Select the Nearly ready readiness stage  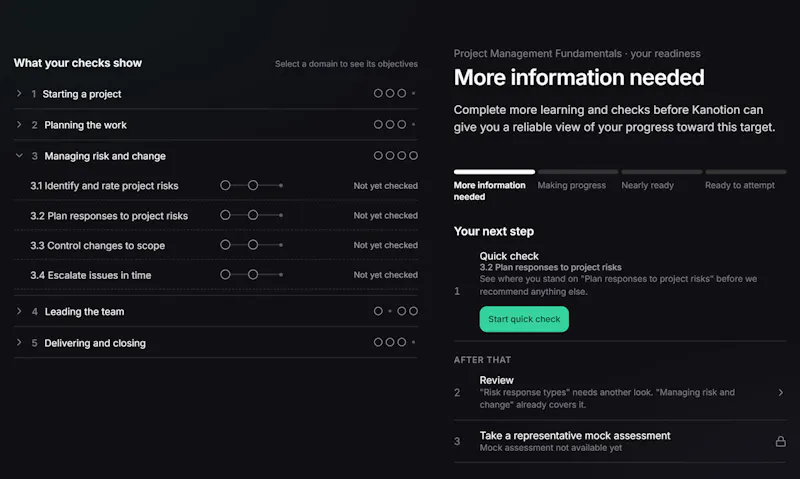pos(662,180)
